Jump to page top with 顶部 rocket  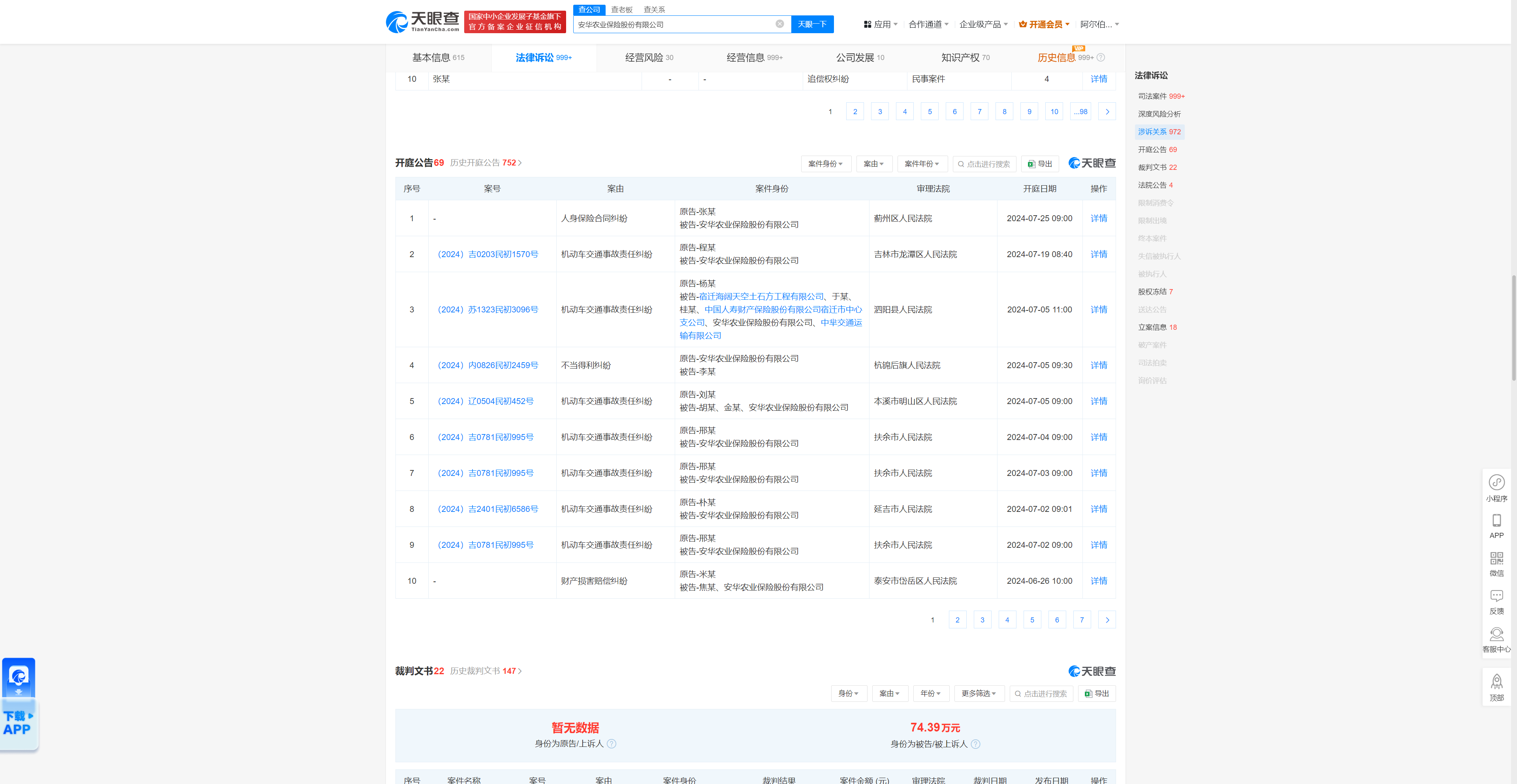coord(1496,688)
